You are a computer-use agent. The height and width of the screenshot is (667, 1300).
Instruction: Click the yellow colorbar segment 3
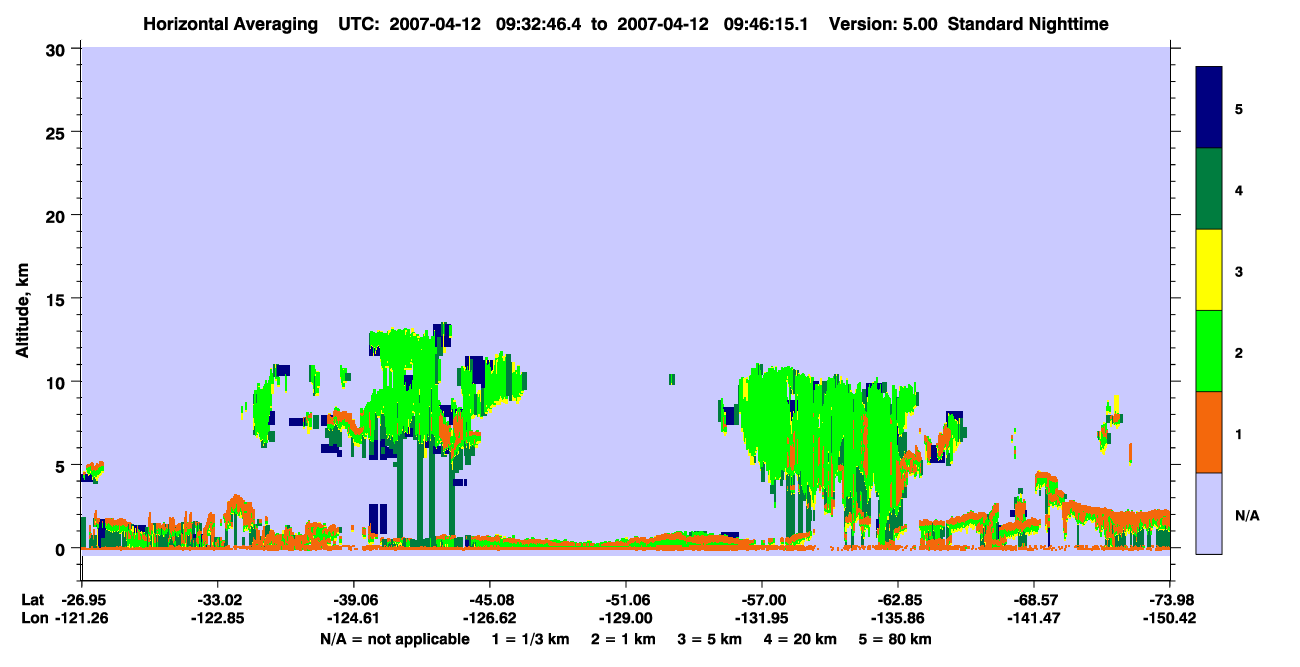(x=1209, y=270)
